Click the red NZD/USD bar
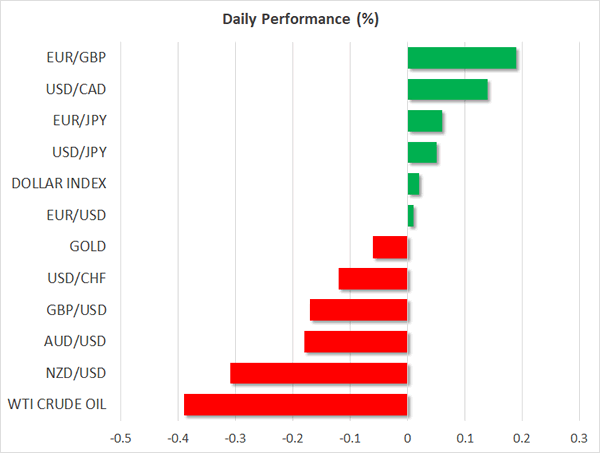This screenshot has height=453, width=600. pyautogui.click(x=319, y=373)
